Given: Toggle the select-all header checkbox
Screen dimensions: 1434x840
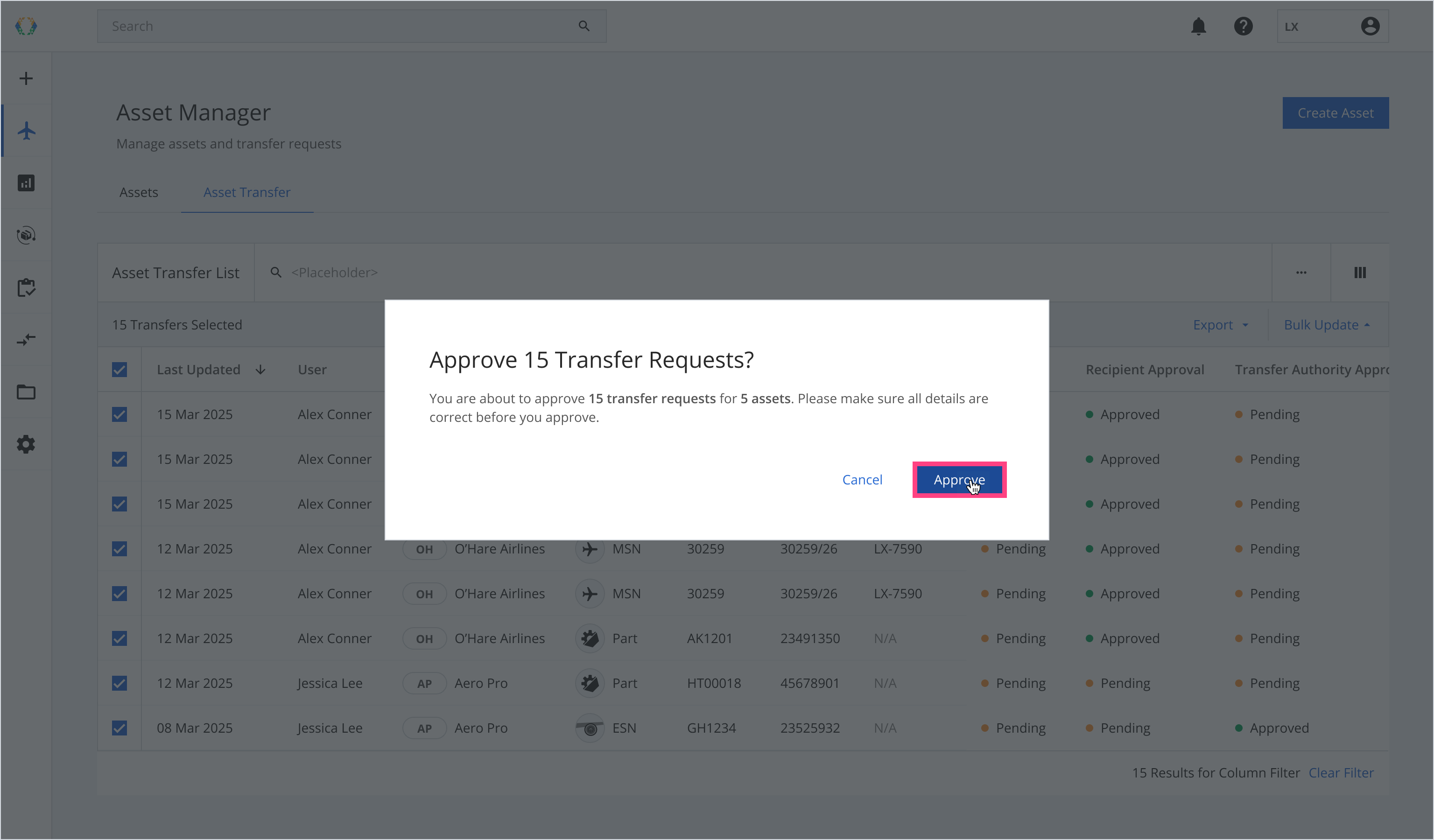Looking at the screenshot, I should click(x=119, y=370).
